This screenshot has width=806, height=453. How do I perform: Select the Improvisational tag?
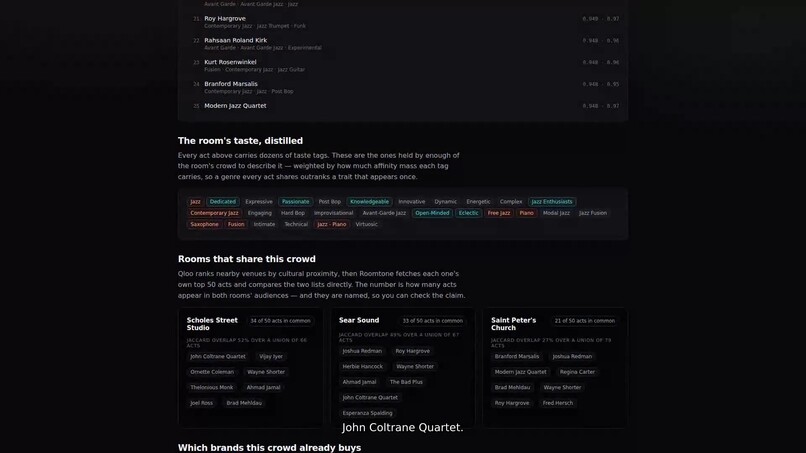pyautogui.click(x=334, y=213)
